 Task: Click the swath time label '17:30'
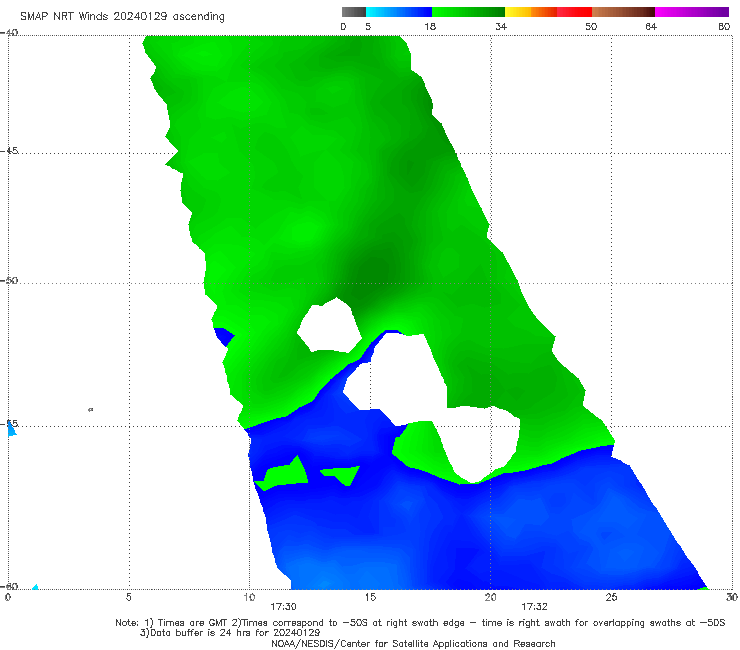point(283,607)
